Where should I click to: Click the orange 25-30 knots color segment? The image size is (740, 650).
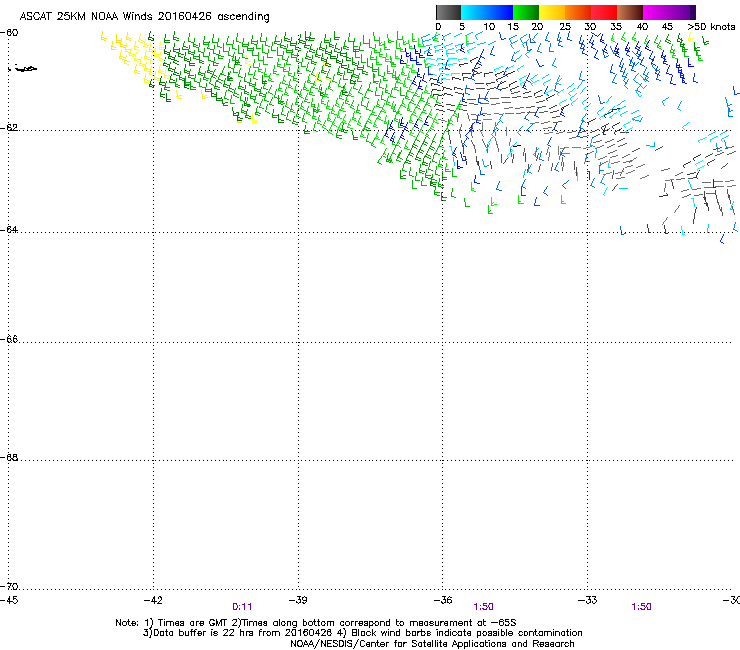pos(578,12)
